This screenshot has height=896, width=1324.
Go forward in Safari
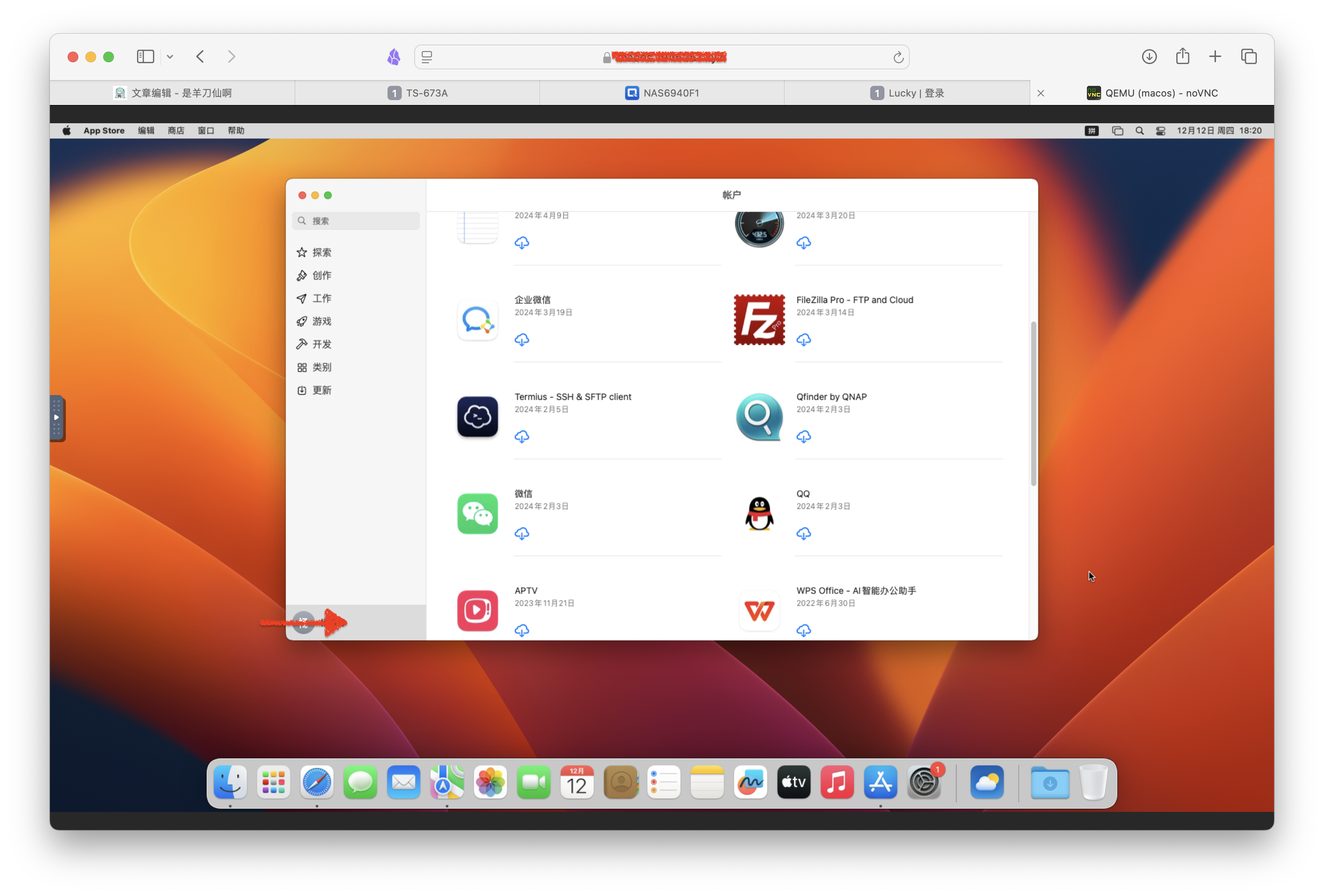point(231,57)
